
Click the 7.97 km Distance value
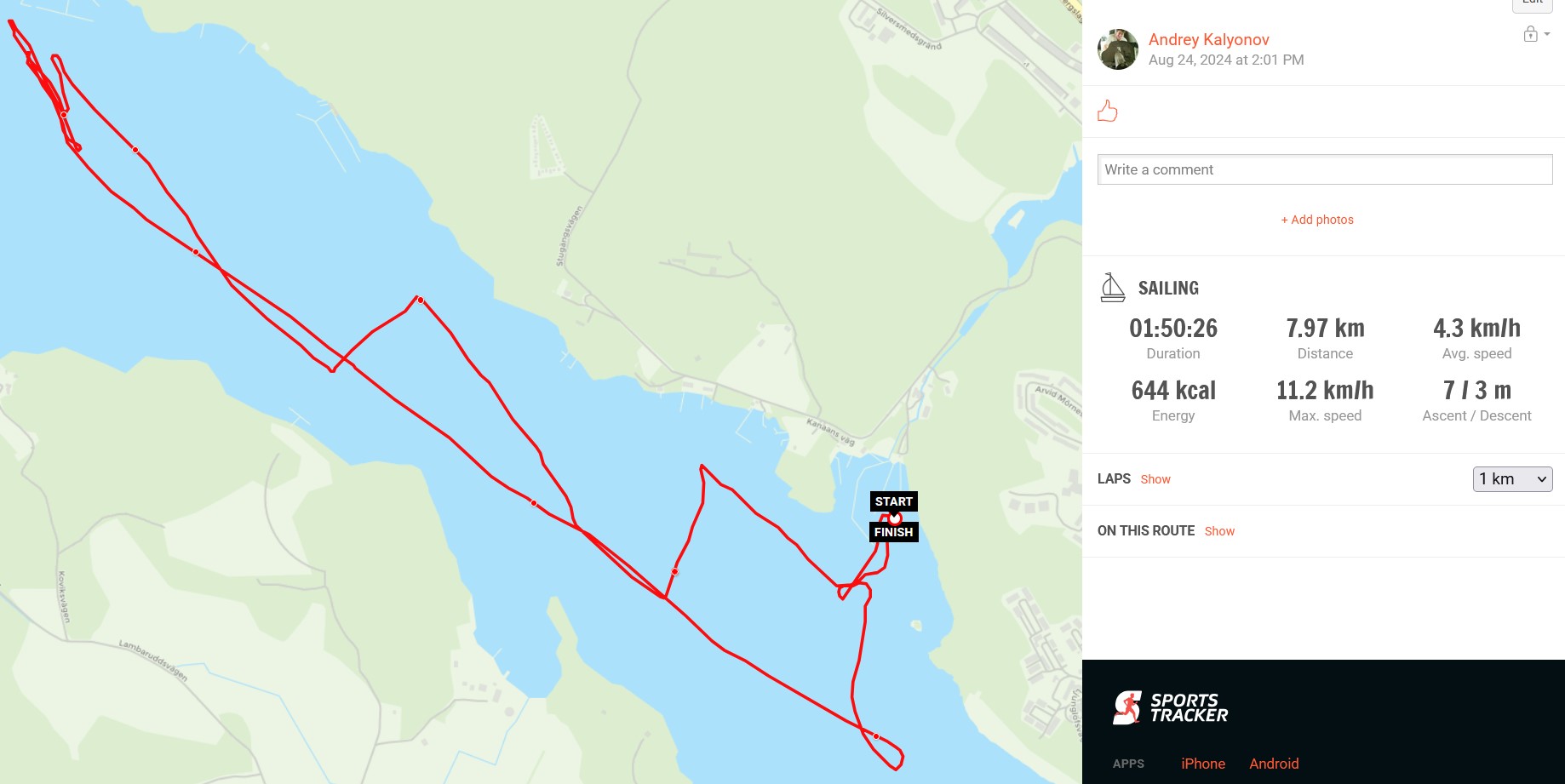click(1325, 328)
